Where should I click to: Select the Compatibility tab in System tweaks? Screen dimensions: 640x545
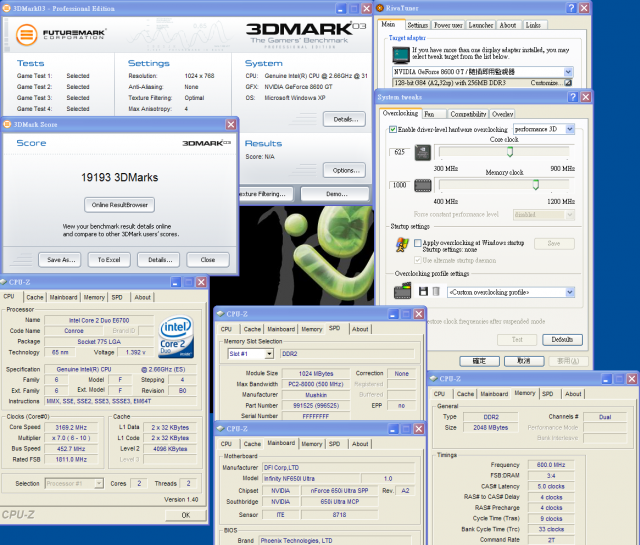tap(468, 114)
